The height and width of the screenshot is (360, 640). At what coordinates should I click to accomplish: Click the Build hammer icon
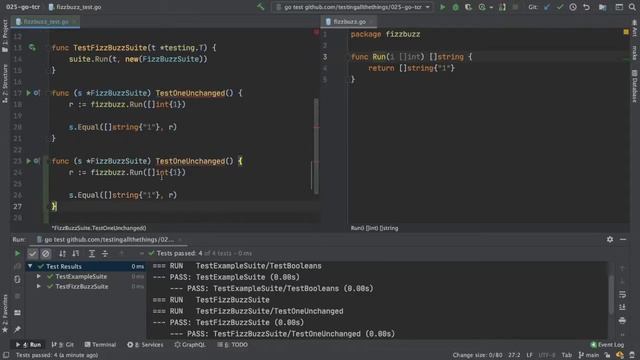point(260,7)
